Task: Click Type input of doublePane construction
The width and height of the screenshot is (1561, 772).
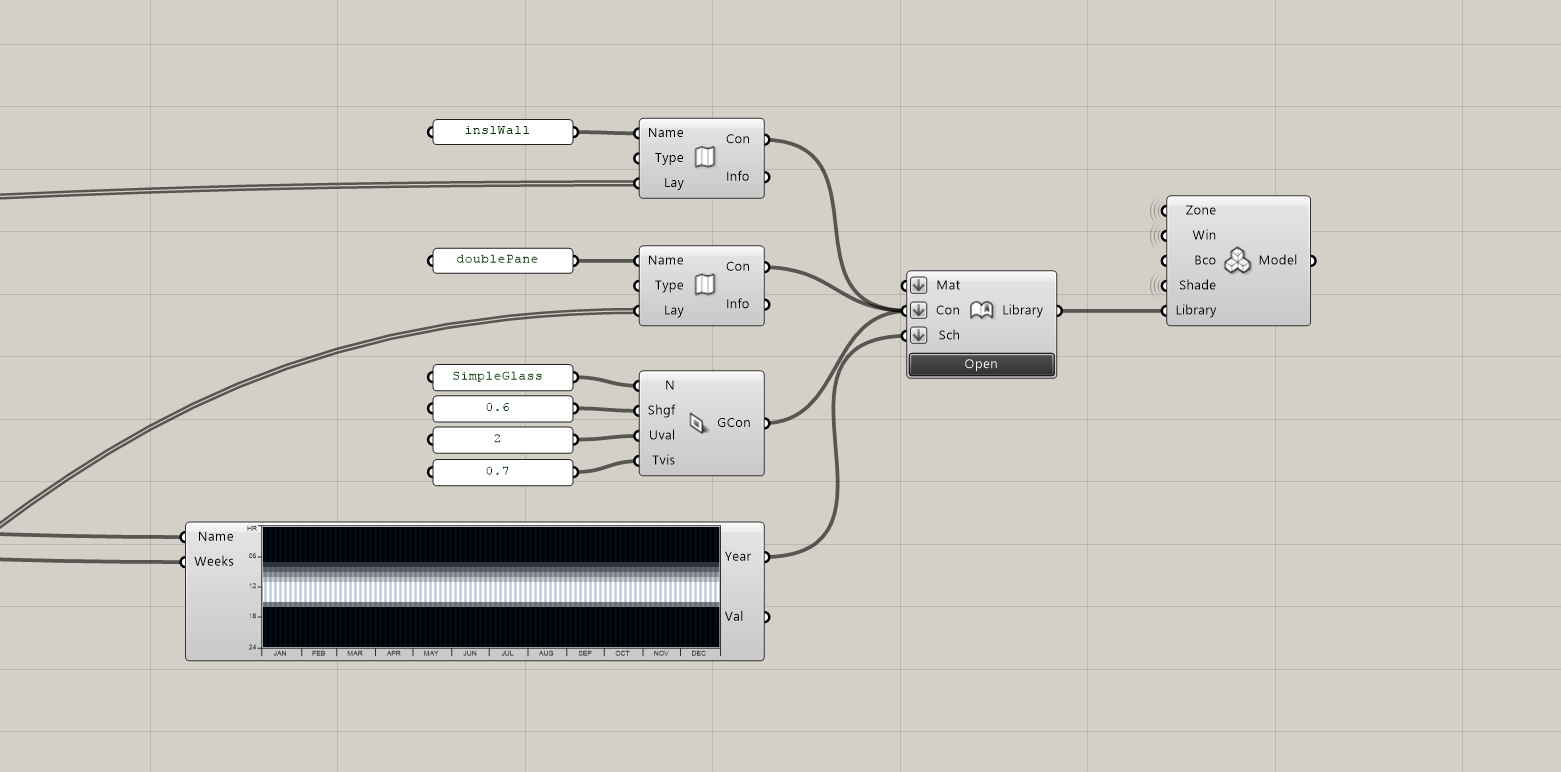Action: tap(669, 285)
